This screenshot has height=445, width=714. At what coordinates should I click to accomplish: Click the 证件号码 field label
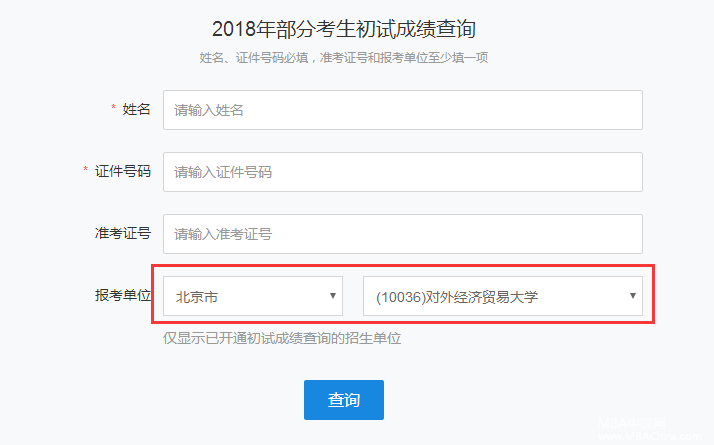123,171
